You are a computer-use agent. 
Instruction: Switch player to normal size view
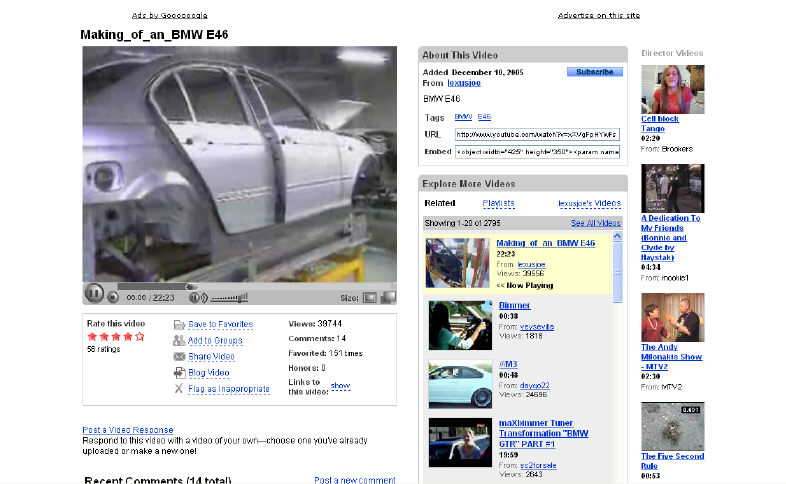click(369, 297)
